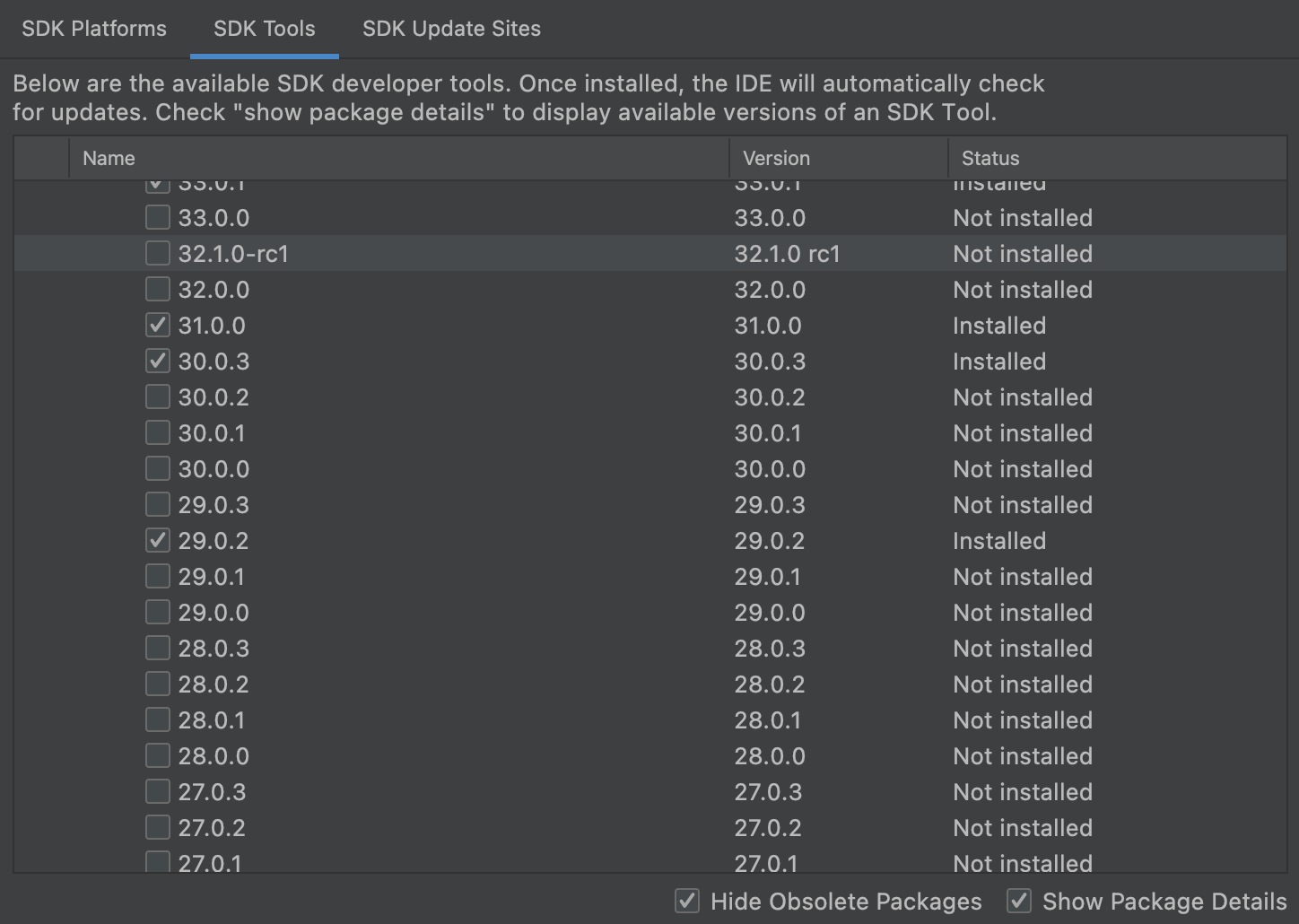Click the Status column header
This screenshot has height=924, width=1299.
[x=989, y=158]
